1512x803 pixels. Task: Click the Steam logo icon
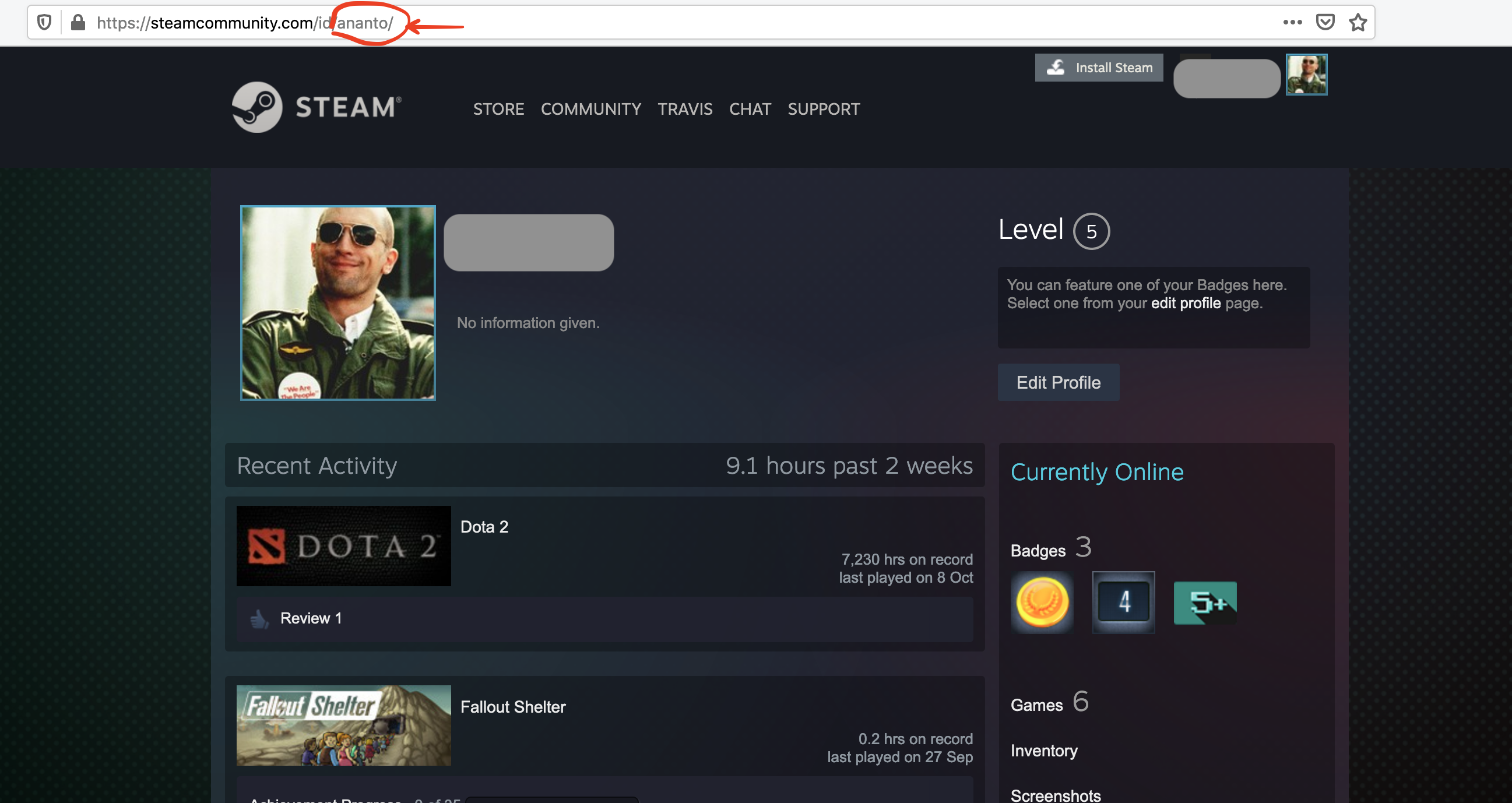[257, 107]
